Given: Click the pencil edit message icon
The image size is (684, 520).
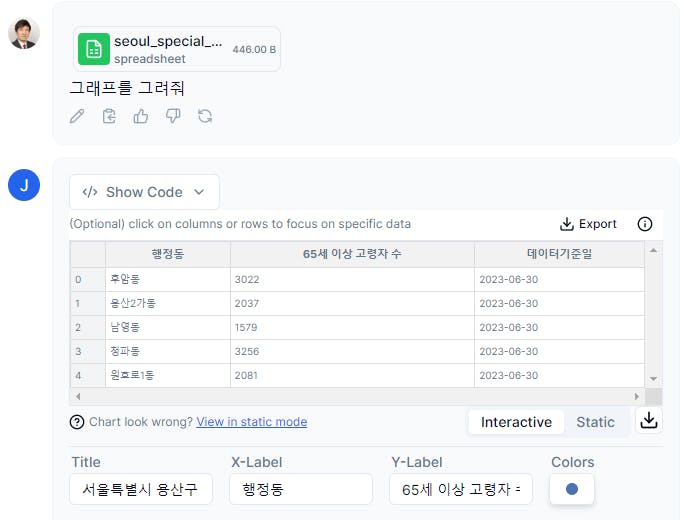Looking at the screenshot, I should click(77, 116).
